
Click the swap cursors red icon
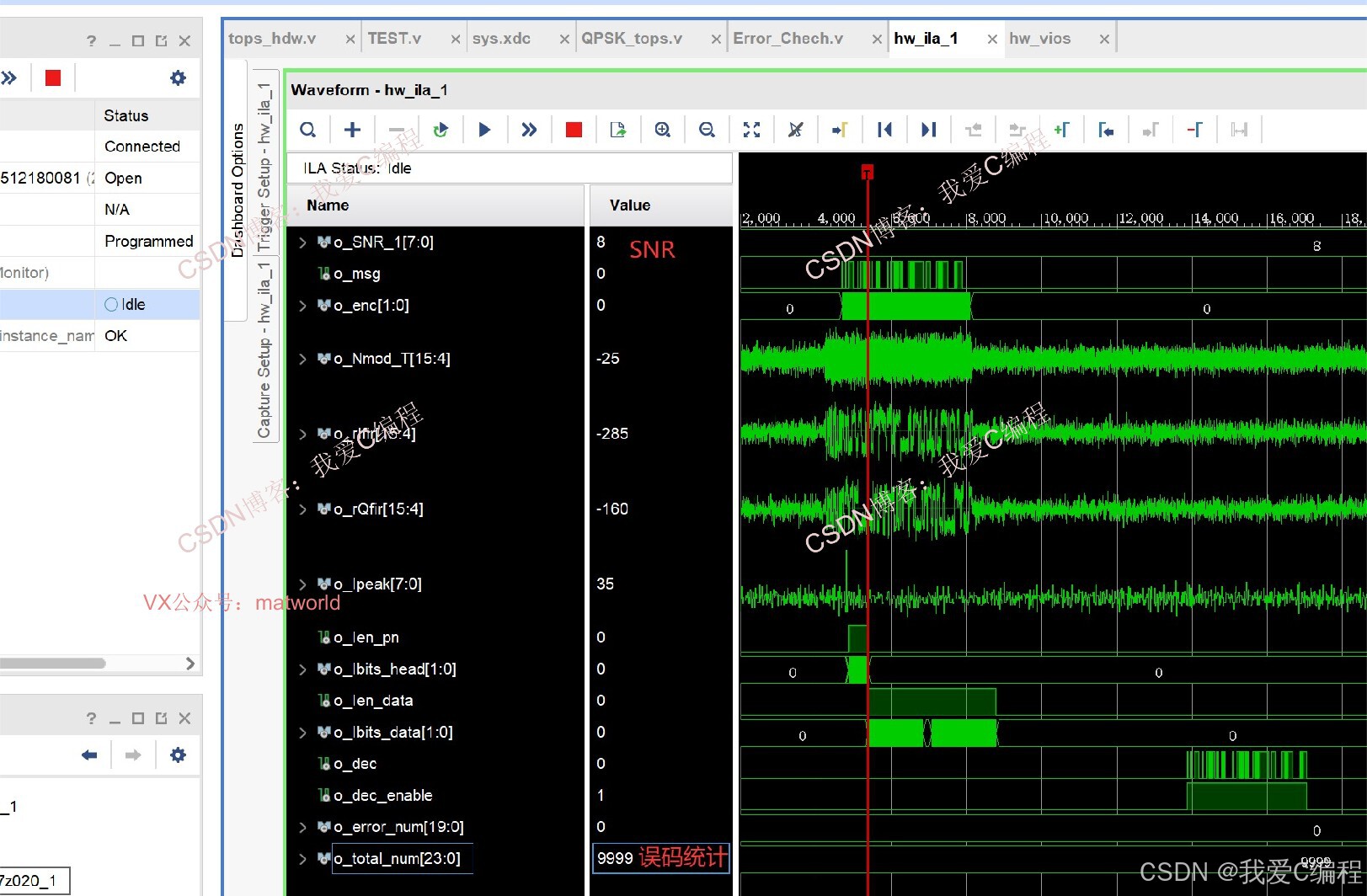[1194, 130]
